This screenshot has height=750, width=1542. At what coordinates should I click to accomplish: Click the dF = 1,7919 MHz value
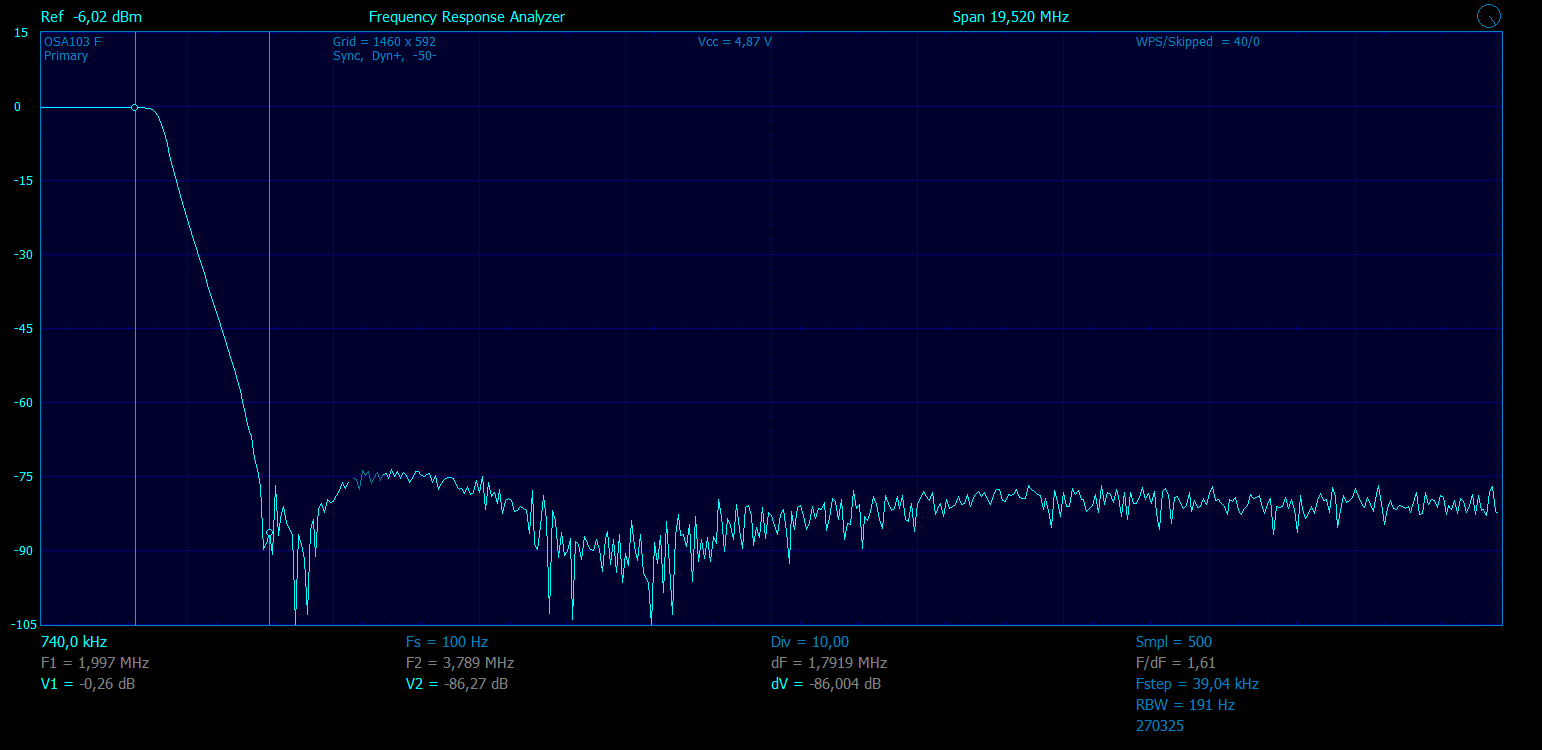(829, 663)
